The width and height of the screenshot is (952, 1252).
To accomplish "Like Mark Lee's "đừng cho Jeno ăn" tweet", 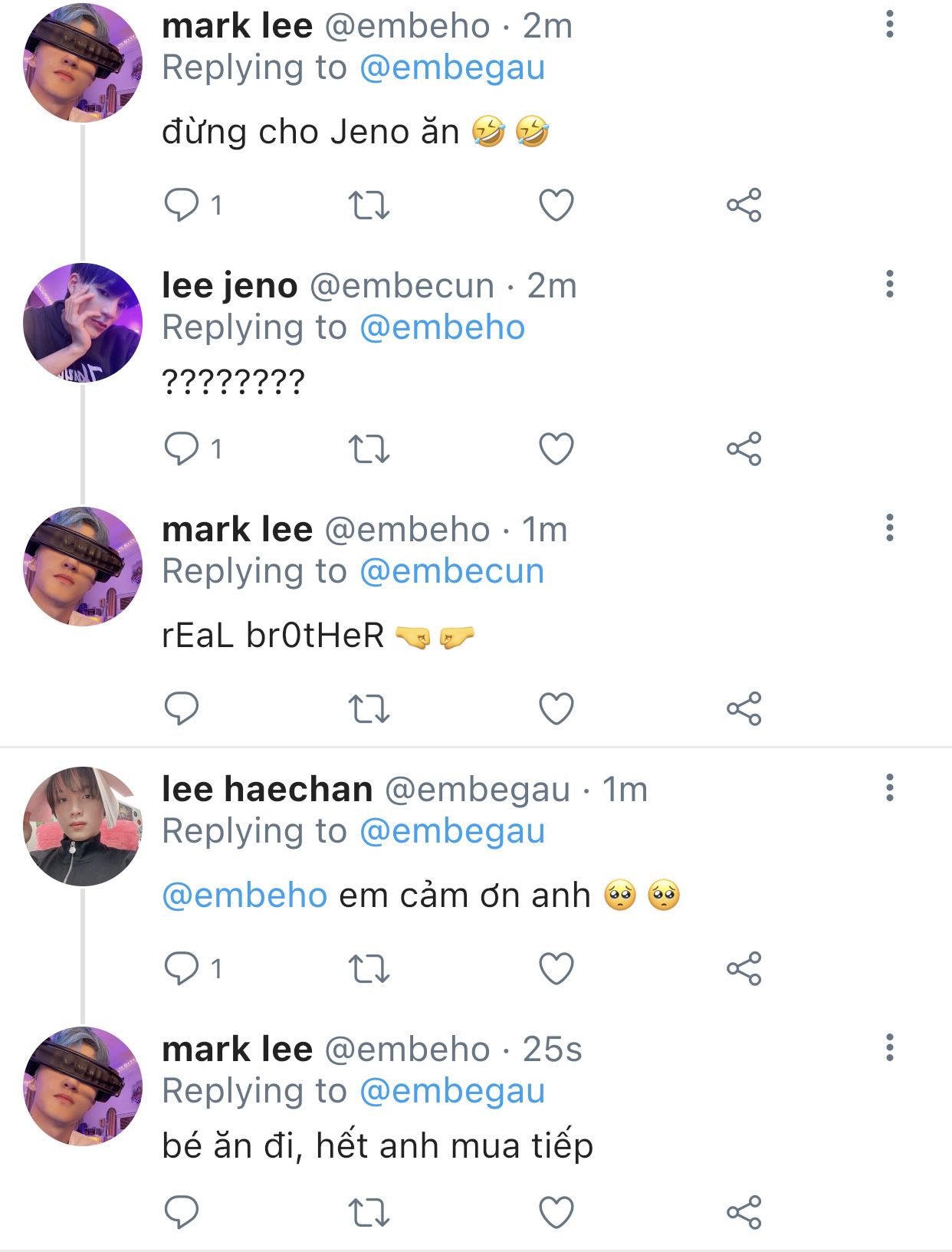I will [556, 205].
